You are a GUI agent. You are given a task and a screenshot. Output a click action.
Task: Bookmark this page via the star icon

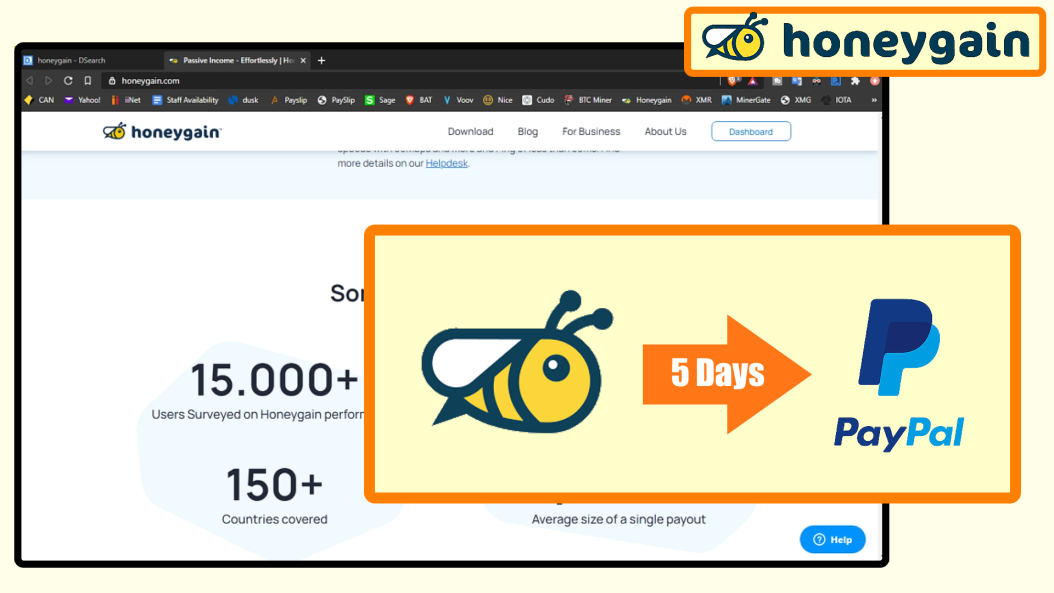pyautogui.click(x=87, y=80)
